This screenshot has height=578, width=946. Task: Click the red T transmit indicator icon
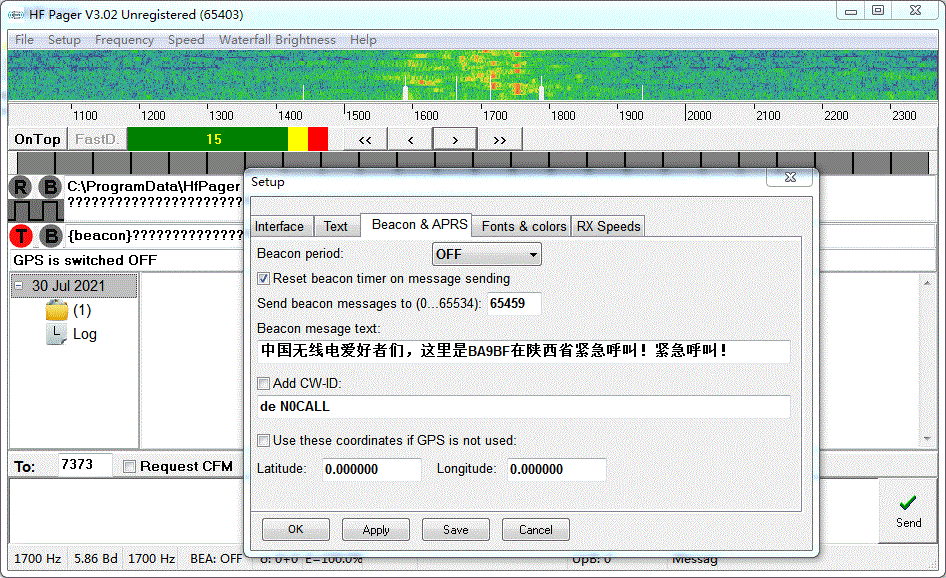tap(21, 235)
